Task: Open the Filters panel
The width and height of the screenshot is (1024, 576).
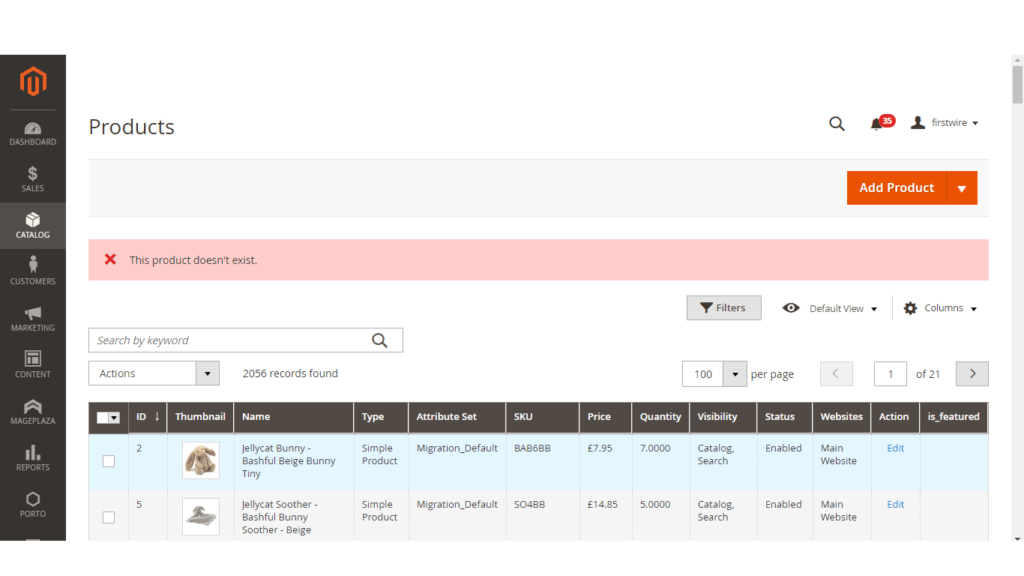Action: pos(724,308)
